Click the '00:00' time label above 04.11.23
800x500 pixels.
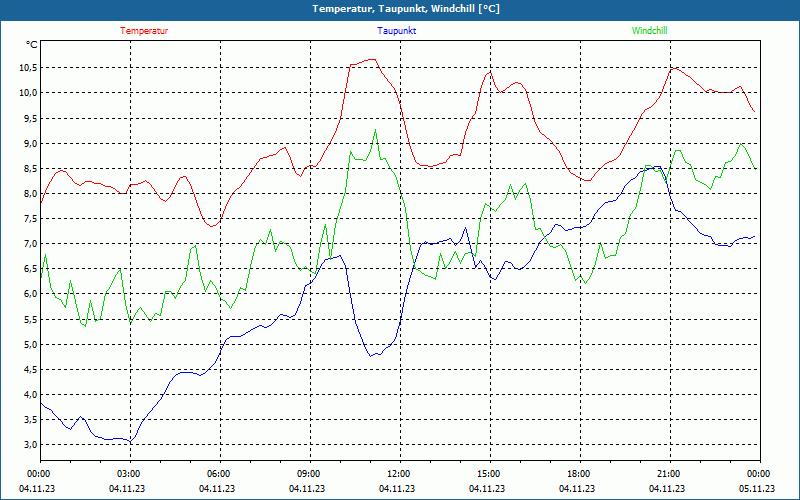click(x=38, y=474)
